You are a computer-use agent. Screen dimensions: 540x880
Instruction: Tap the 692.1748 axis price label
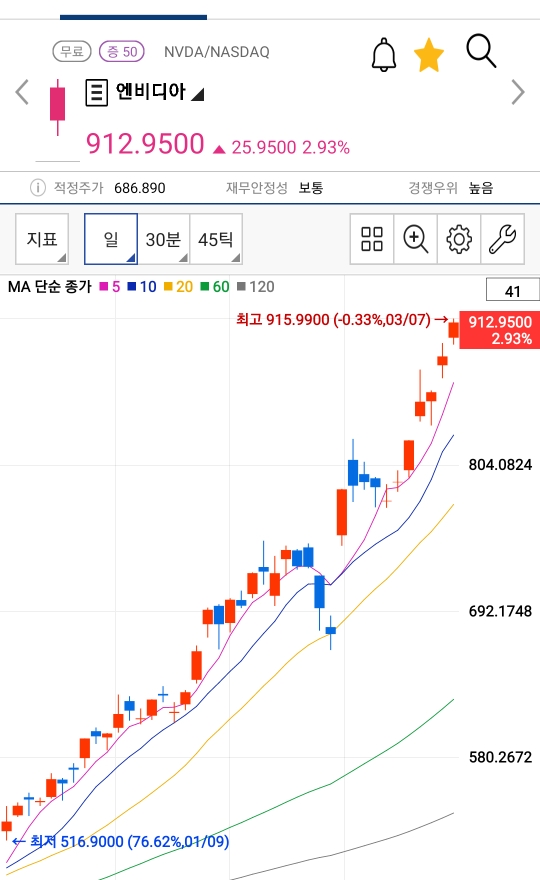[500, 611]
